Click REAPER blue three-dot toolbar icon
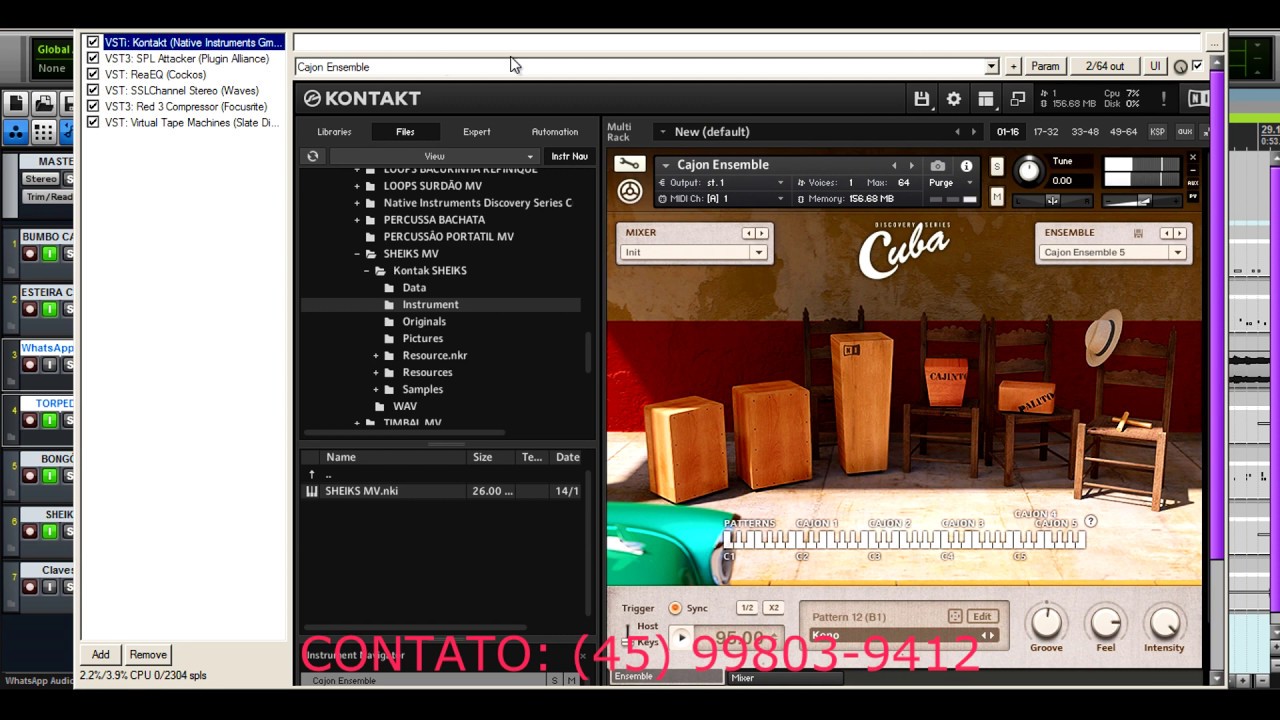Screen dimensions: 1280x720 15,131
